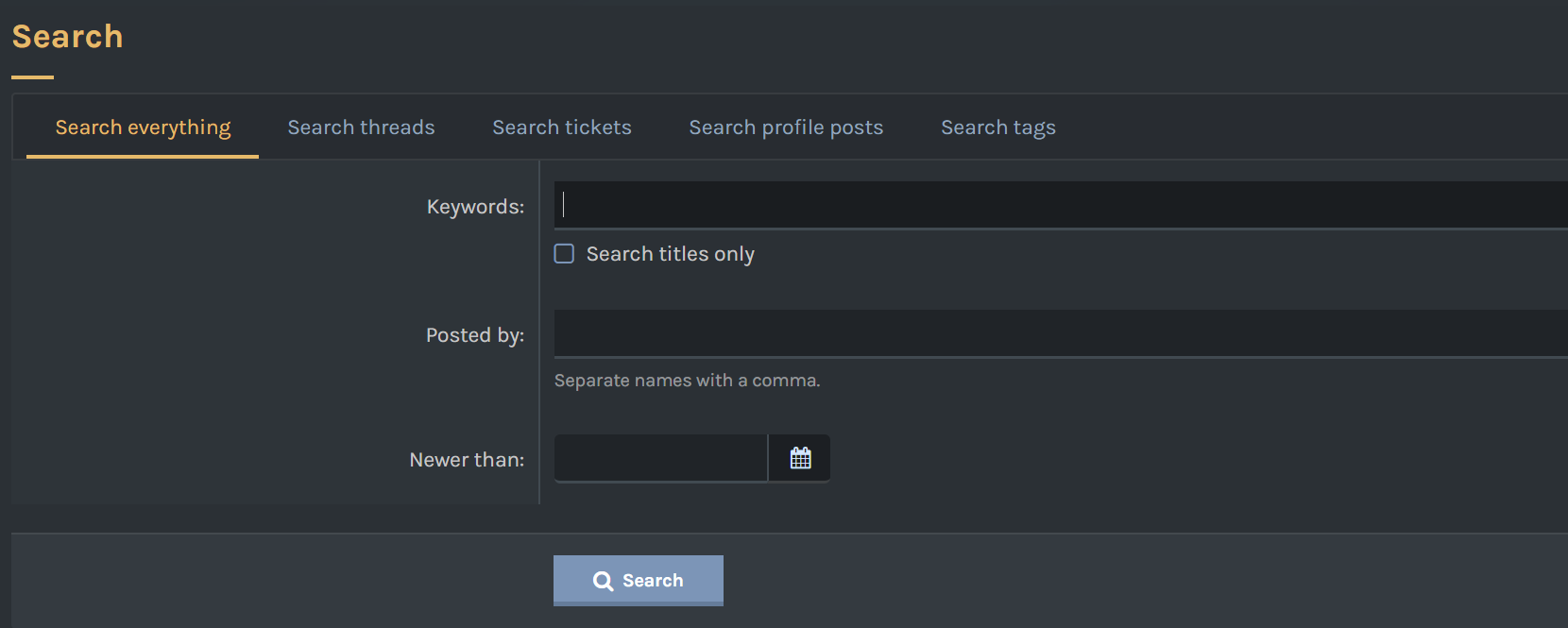Click the 'Newer than:' field label
This screenshot has height=628, width=1568.
coord(467,460)
